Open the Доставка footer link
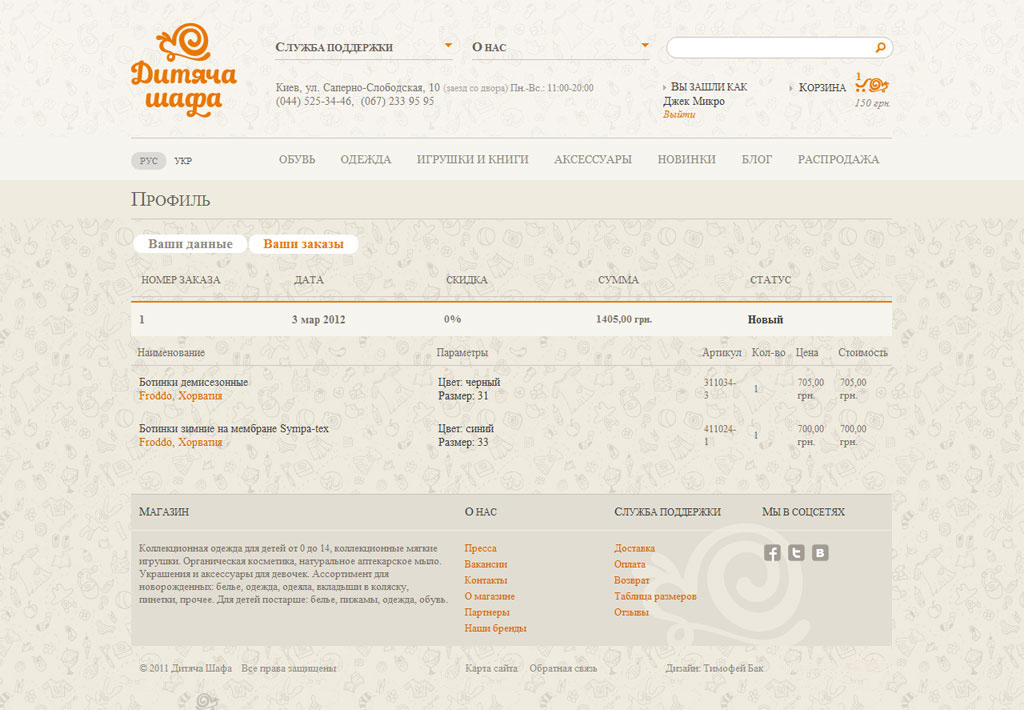The width and height of the screenshot is (1024, 710). point(634,548)
